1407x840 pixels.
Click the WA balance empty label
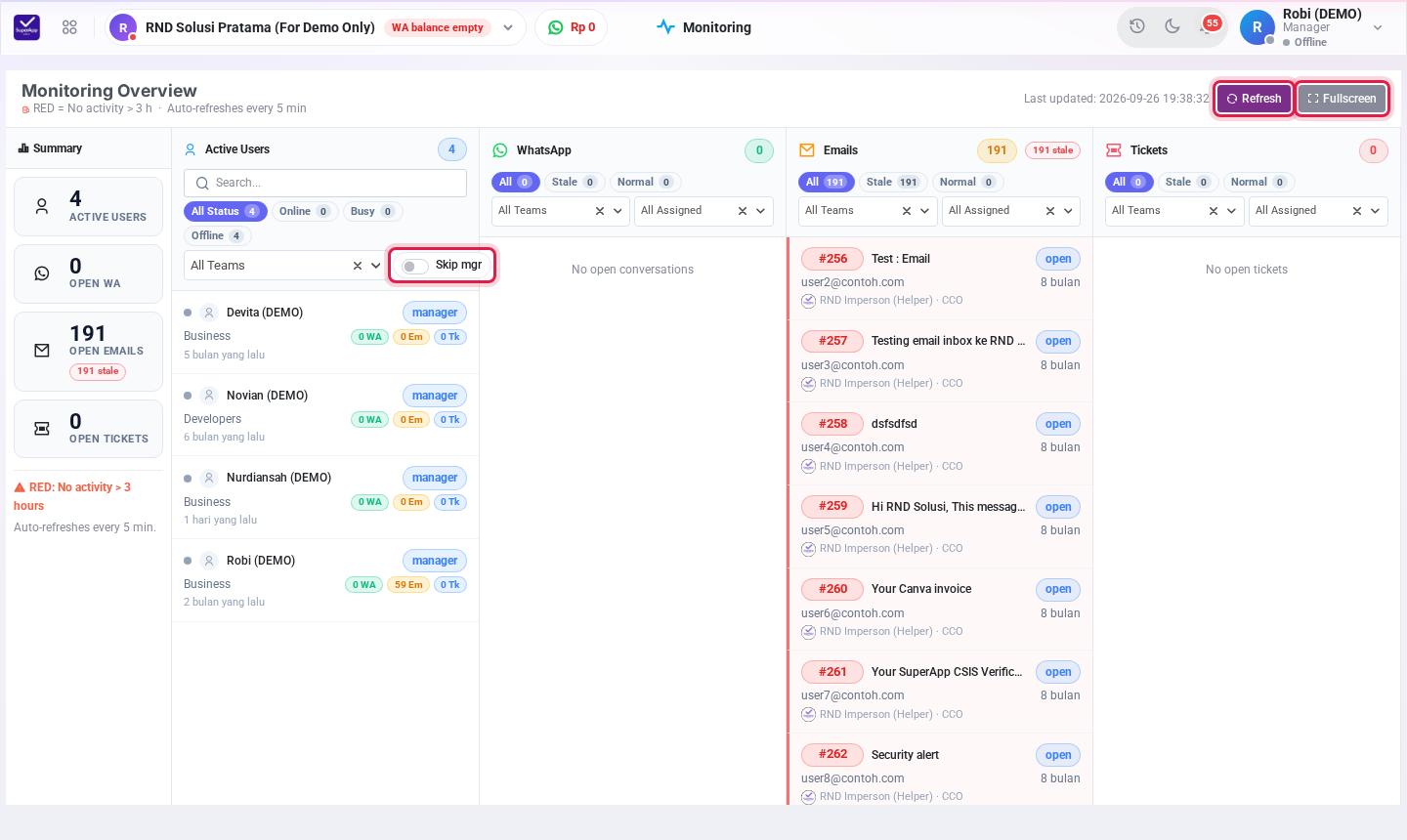point(438,27)
